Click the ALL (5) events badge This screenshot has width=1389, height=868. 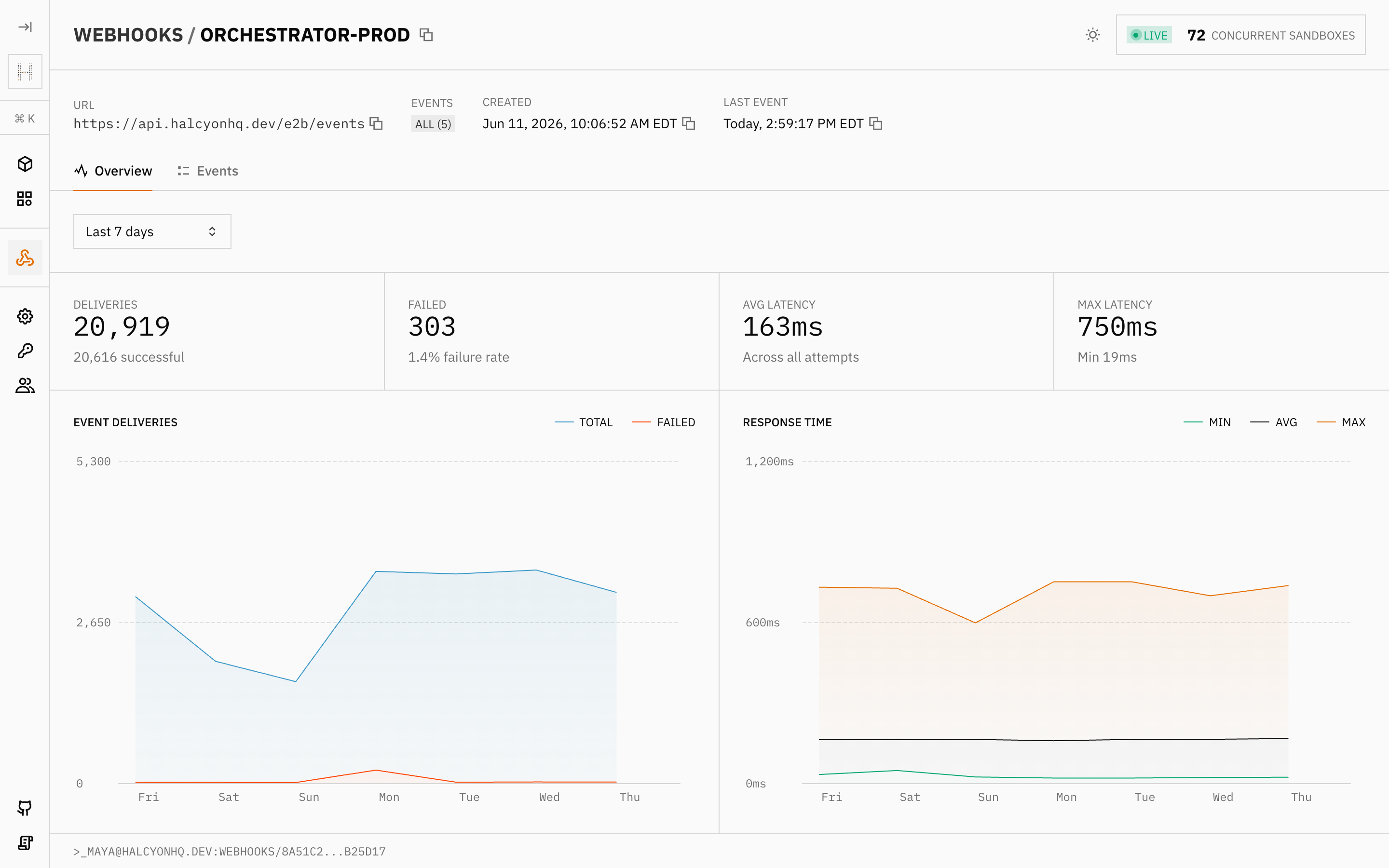pos(433,124)
